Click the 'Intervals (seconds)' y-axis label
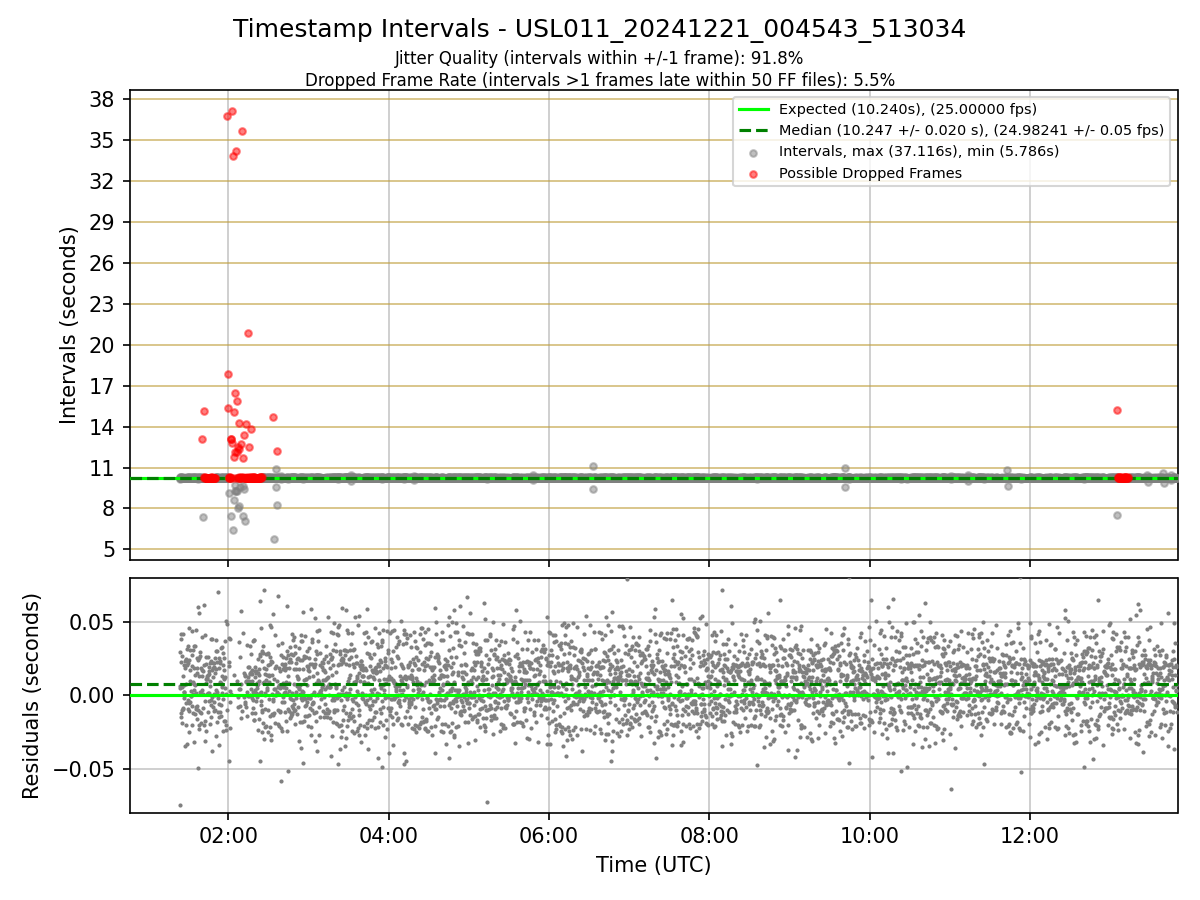This screenshot has width=1200, height=900. coord(68,324)
